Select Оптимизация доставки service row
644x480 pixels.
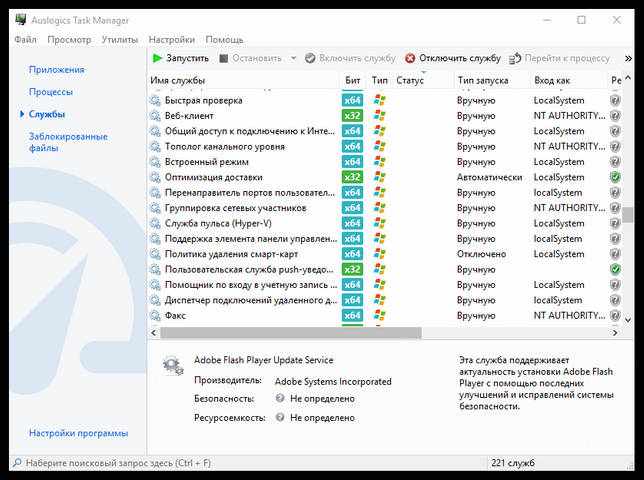click(x=384, y=177)
